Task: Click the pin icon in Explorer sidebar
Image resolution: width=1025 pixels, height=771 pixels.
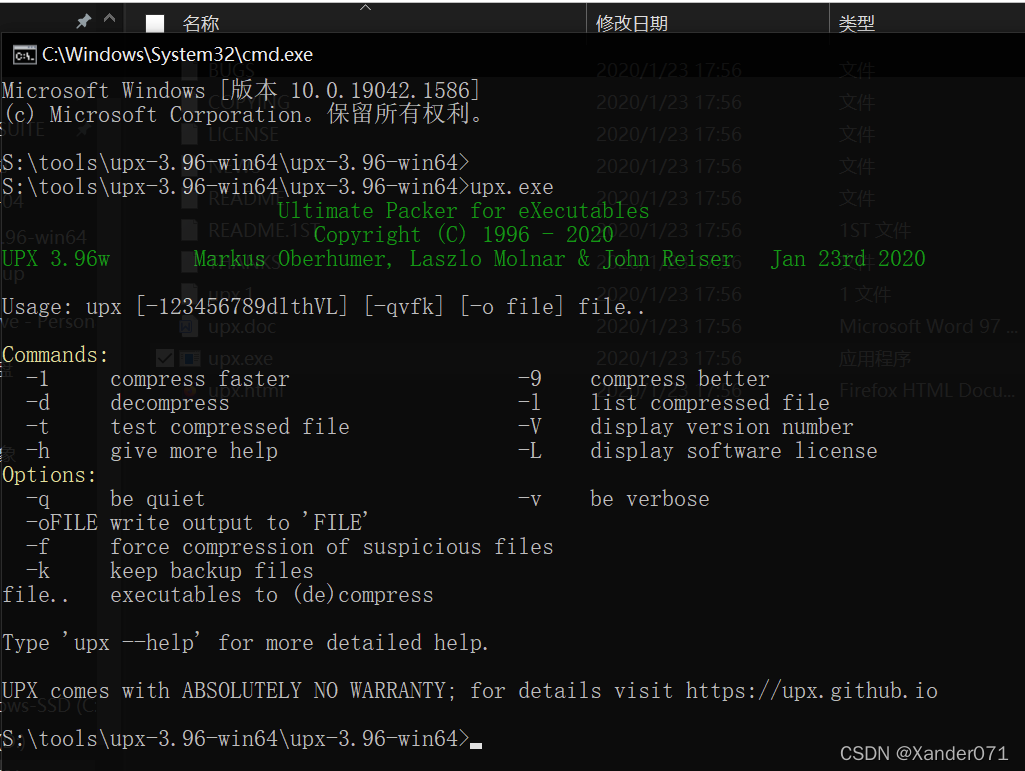Action: [83, 22]
